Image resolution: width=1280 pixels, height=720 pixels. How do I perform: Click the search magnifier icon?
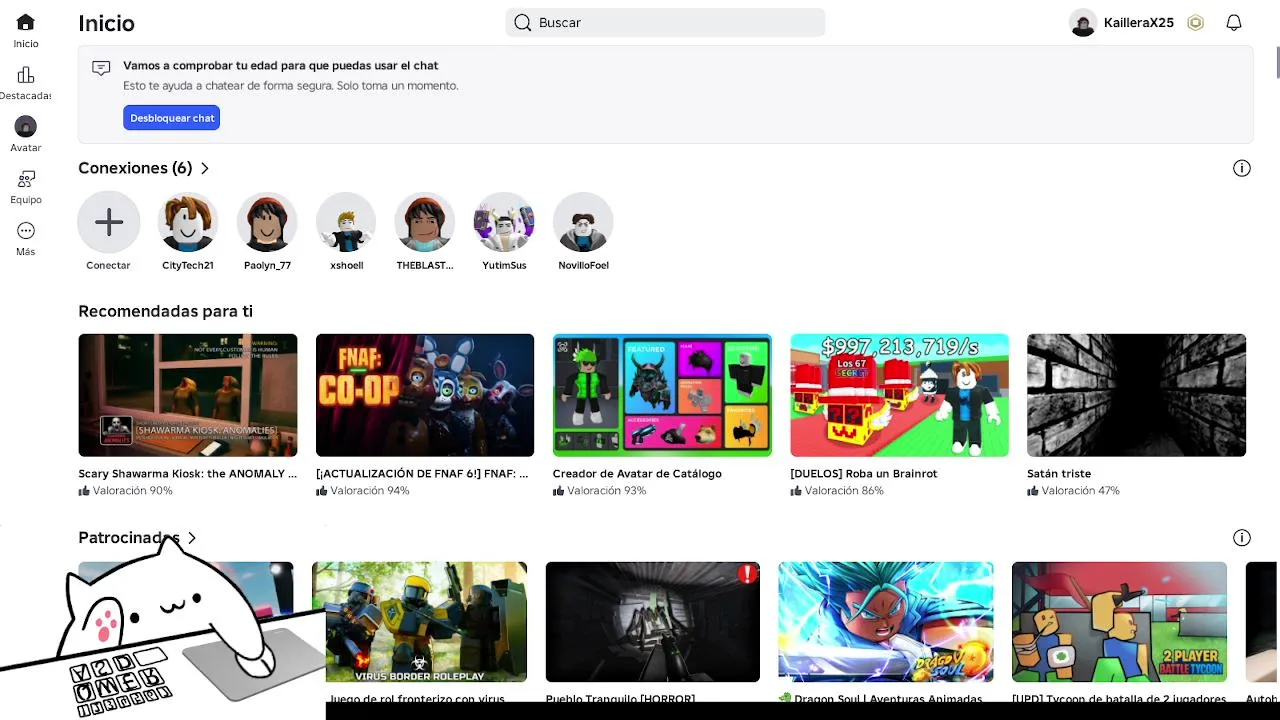[x=523, y=22]
